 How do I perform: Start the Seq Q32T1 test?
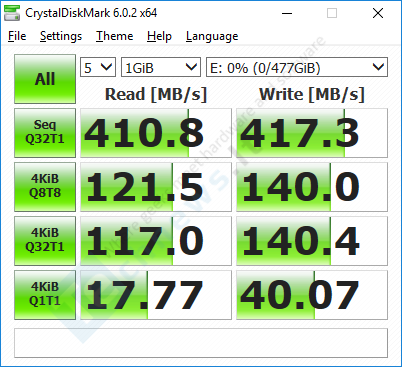[x=45, y=133]
